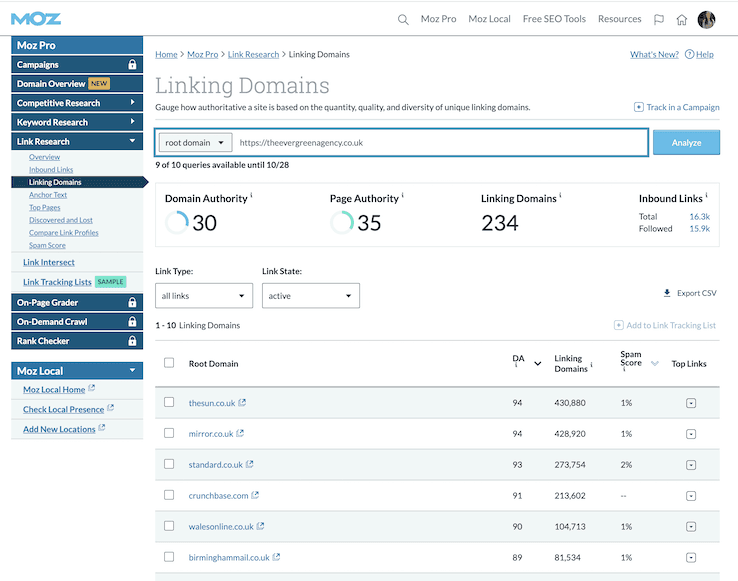
Task: Open the Free SEO Tools menu
Action: point(554,19)
